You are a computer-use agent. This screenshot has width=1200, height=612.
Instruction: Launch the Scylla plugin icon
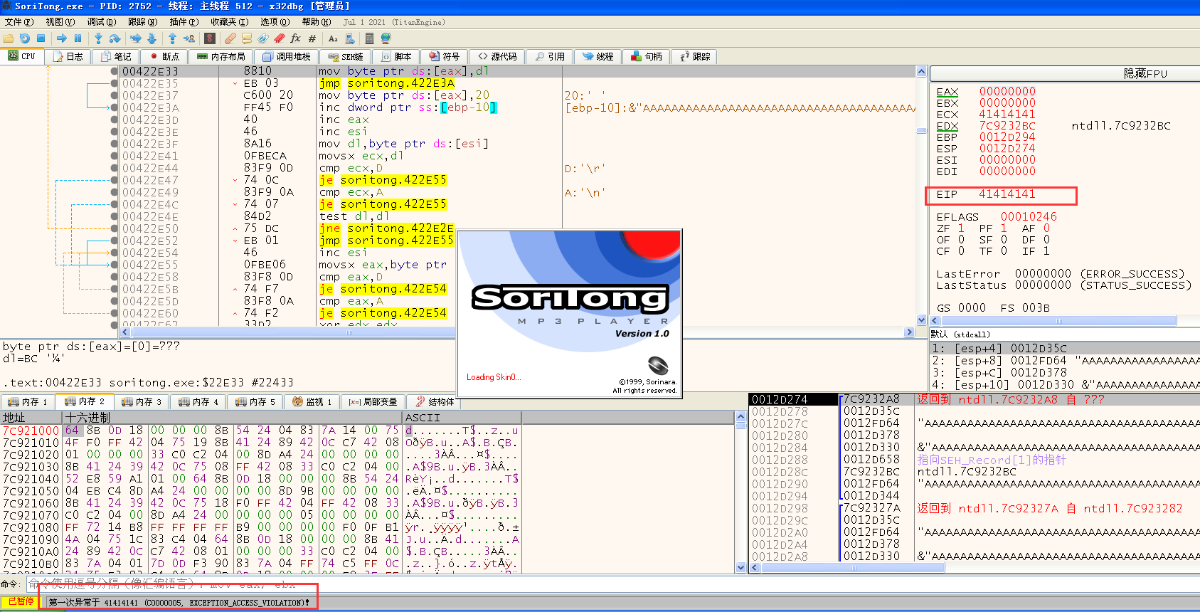pyautogui.click(x=210, y=38)
